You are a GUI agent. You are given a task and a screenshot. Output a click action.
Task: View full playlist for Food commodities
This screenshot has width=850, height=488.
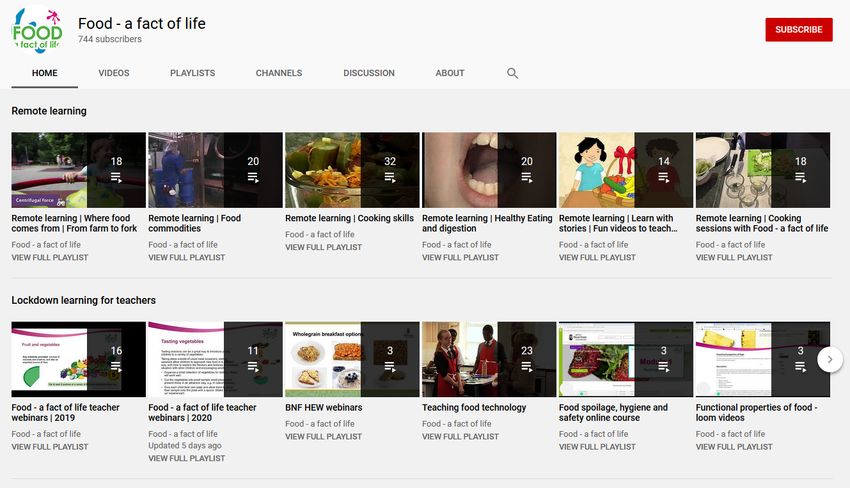186,257
